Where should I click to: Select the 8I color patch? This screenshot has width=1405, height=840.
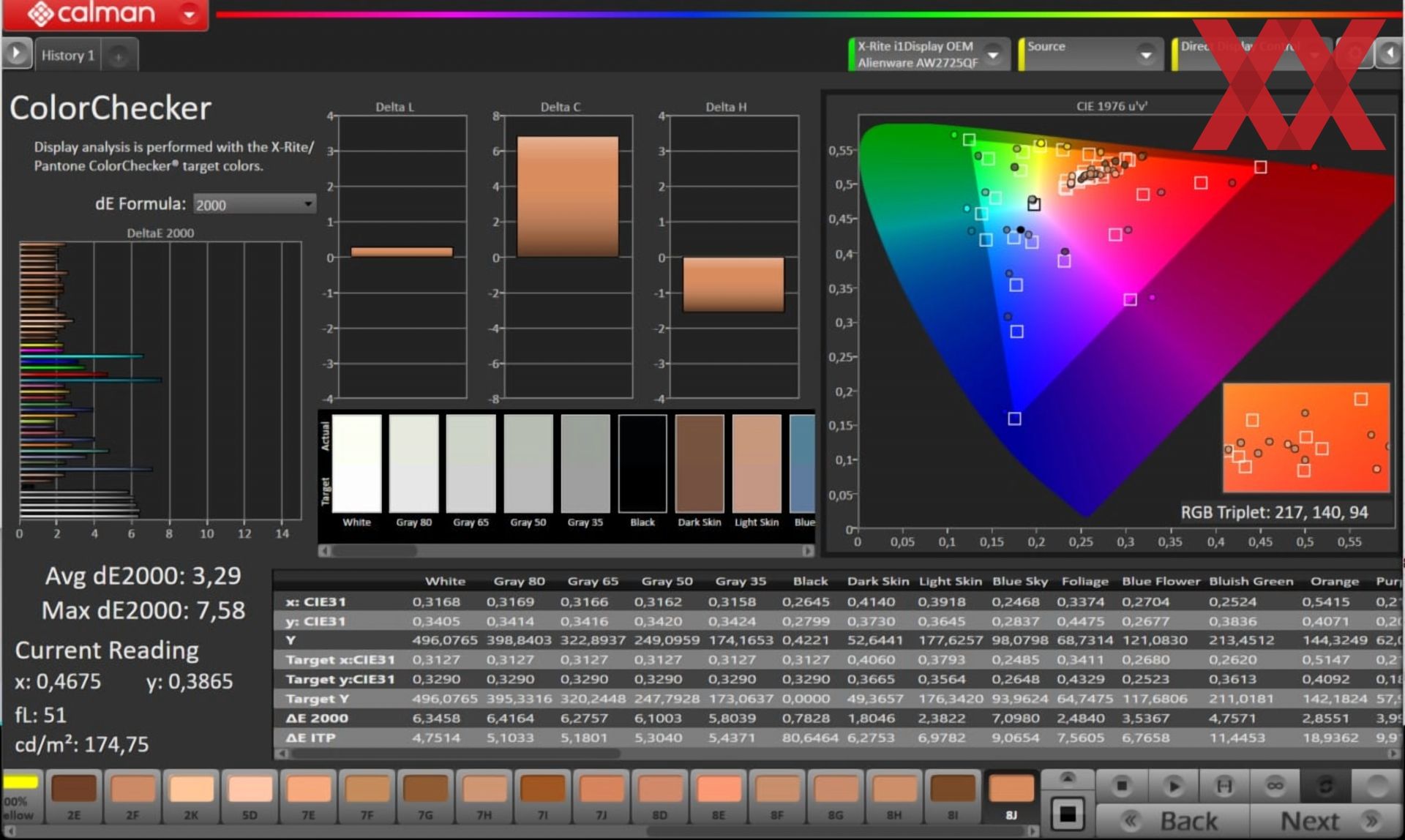click(x=952, y=797)
